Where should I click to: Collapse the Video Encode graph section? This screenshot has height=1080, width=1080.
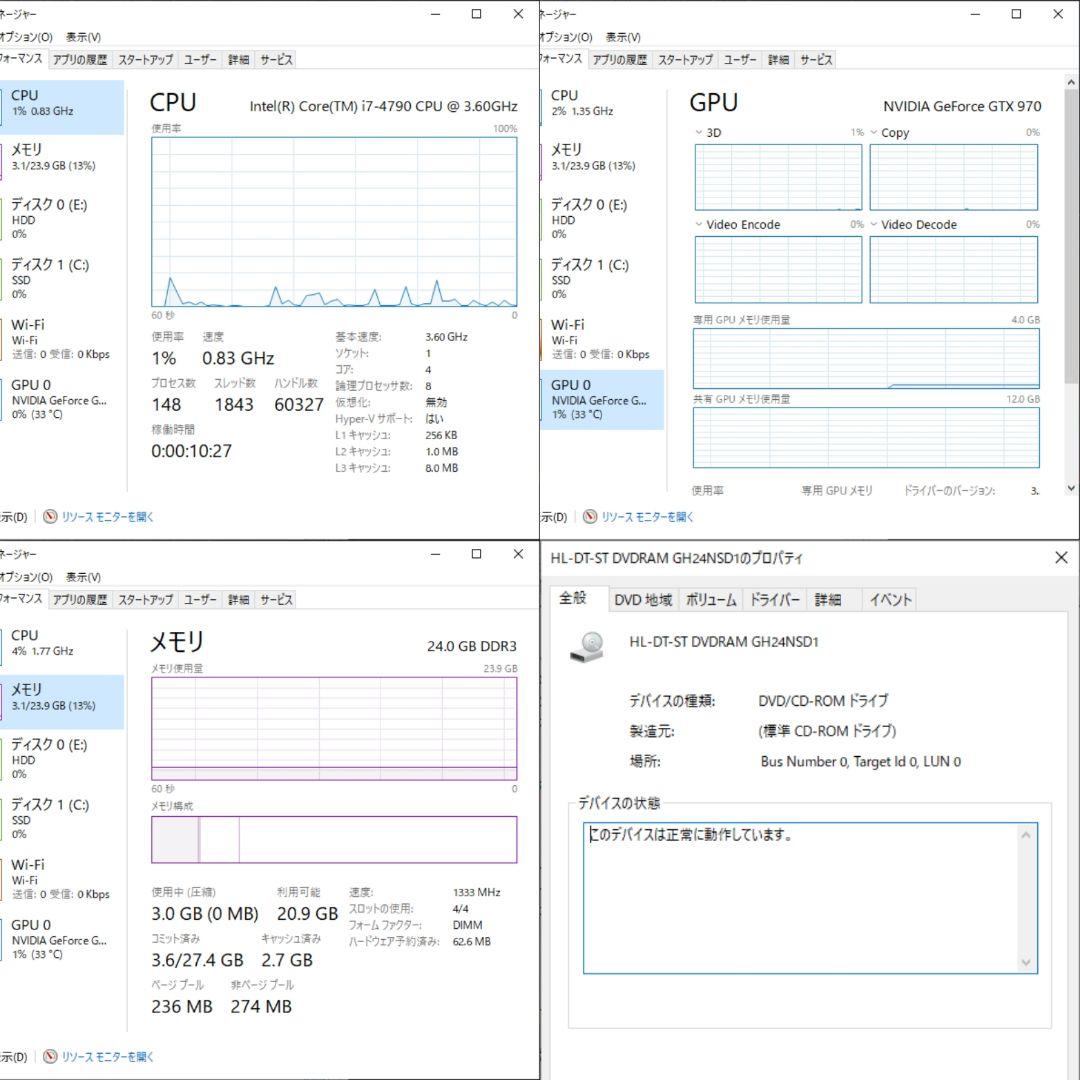(x=697, y=224)
